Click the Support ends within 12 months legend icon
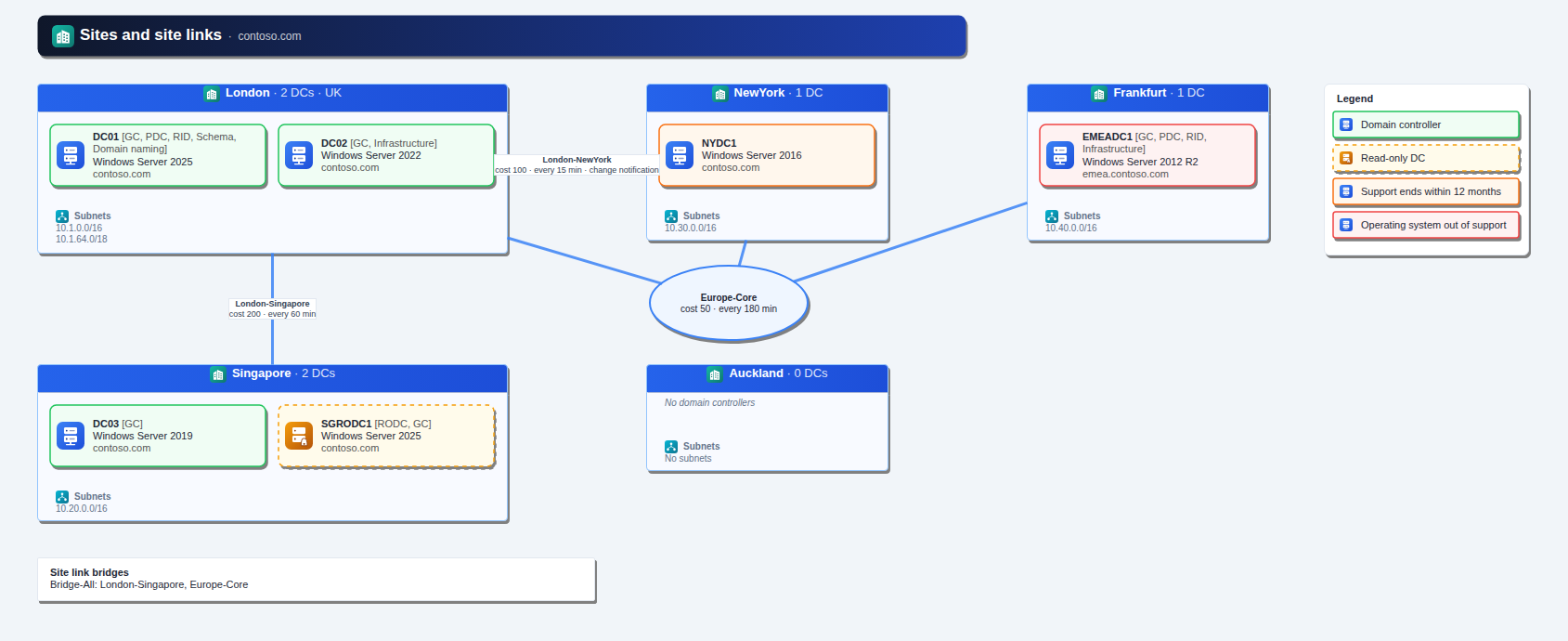This screenshot has width=1568, height=641. (1346, 191)
